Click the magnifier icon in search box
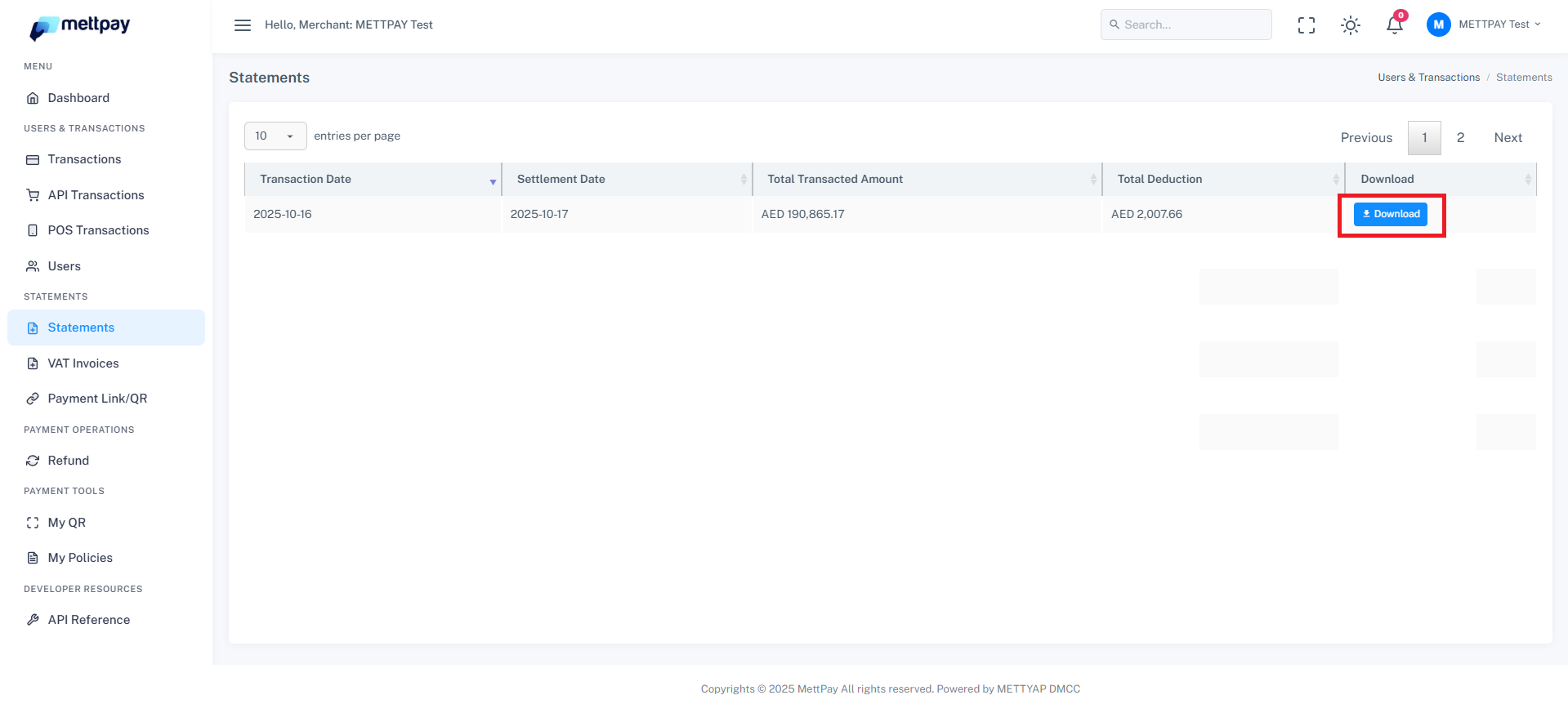The image size is (1568, 704). click(x=1115, y=25)
